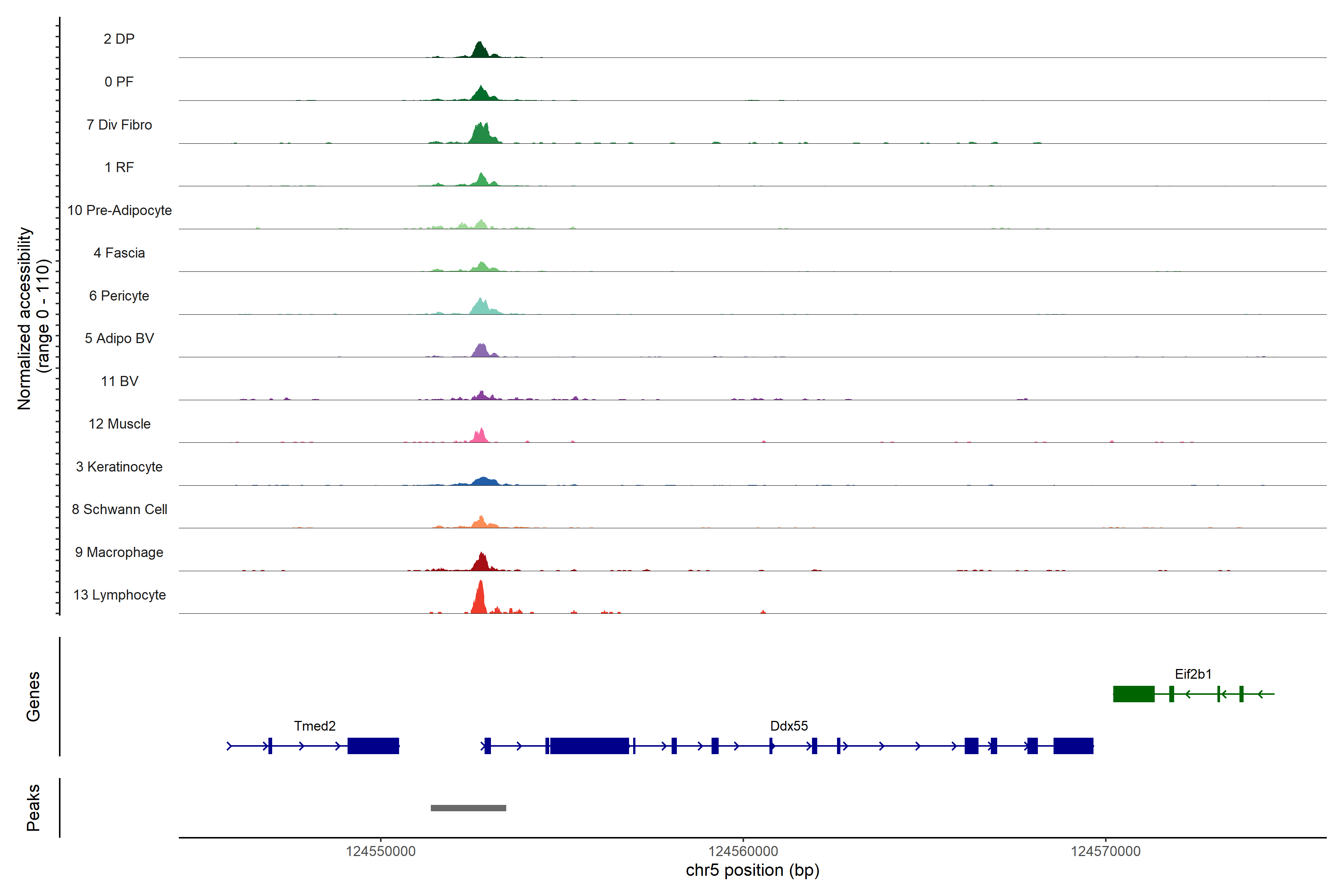Click the 124550000 axis tick label
This screenshot has width=1344, height=896.
click(380, 851)
